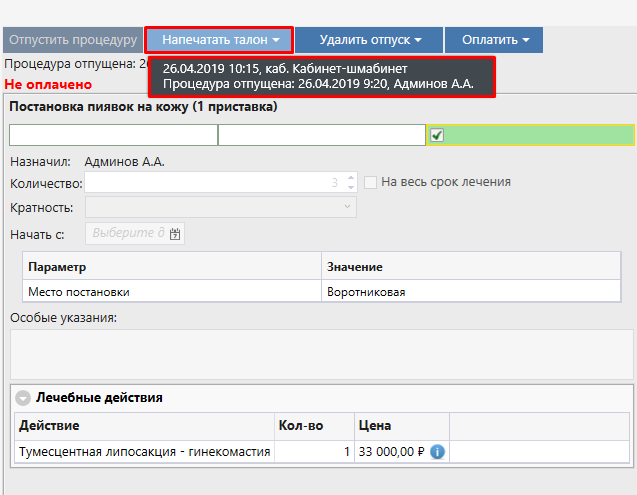This screenshot has width=637, height=495.
Task: Click into the 'Особые указания' text area
Action: 320,351
